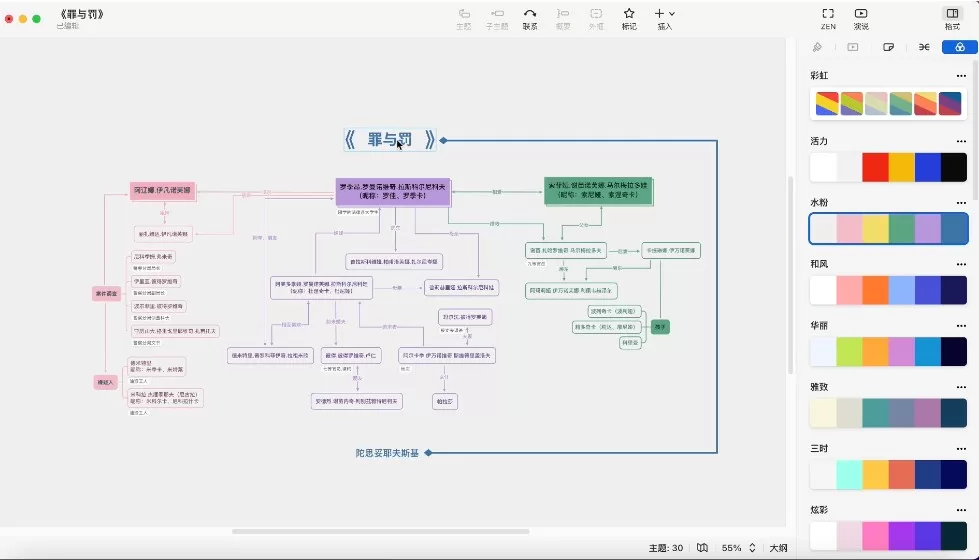Select the 《罪与罚》 central topic node
The height and width of the screenshot is (560, 979).
tap(390, 140)
